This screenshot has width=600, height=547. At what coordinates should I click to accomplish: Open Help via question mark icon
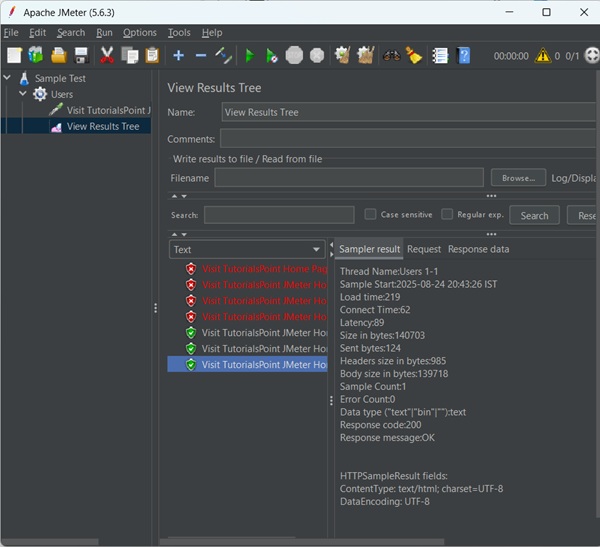click(x=464, y=56)
